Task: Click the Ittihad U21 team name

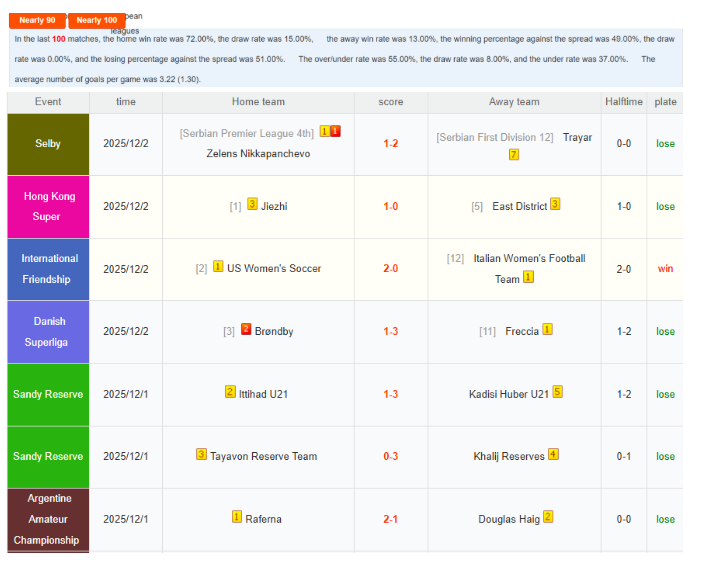Action: (263, 394)
